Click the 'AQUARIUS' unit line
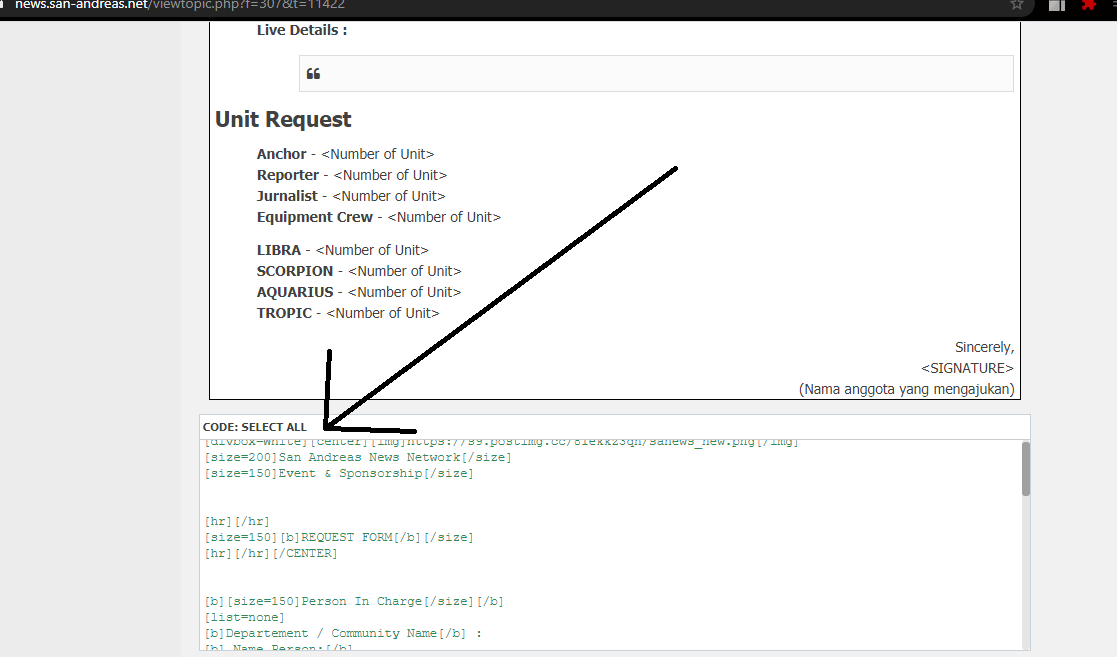The image size is (1117, 657). pos(359,292)
